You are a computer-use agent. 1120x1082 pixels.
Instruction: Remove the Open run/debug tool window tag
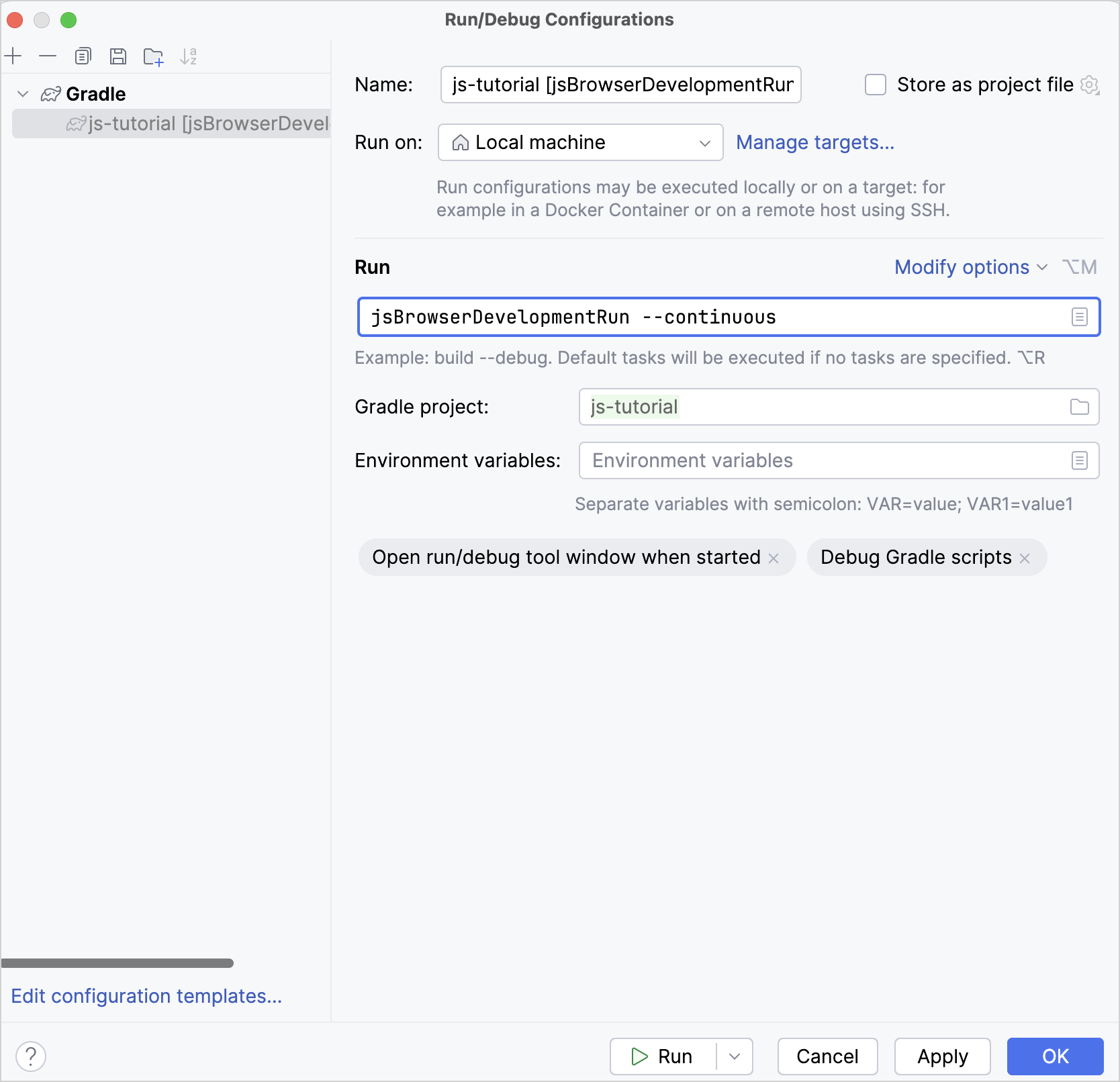click(774, 557)
